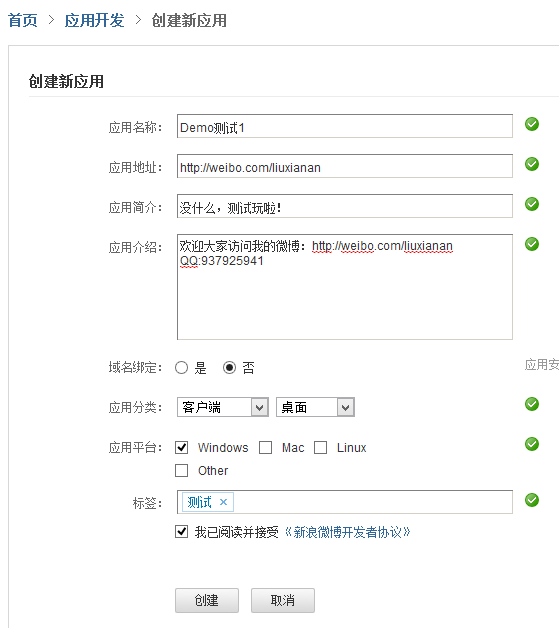
Task: Click the 创建 button
Action: (207, 600)
